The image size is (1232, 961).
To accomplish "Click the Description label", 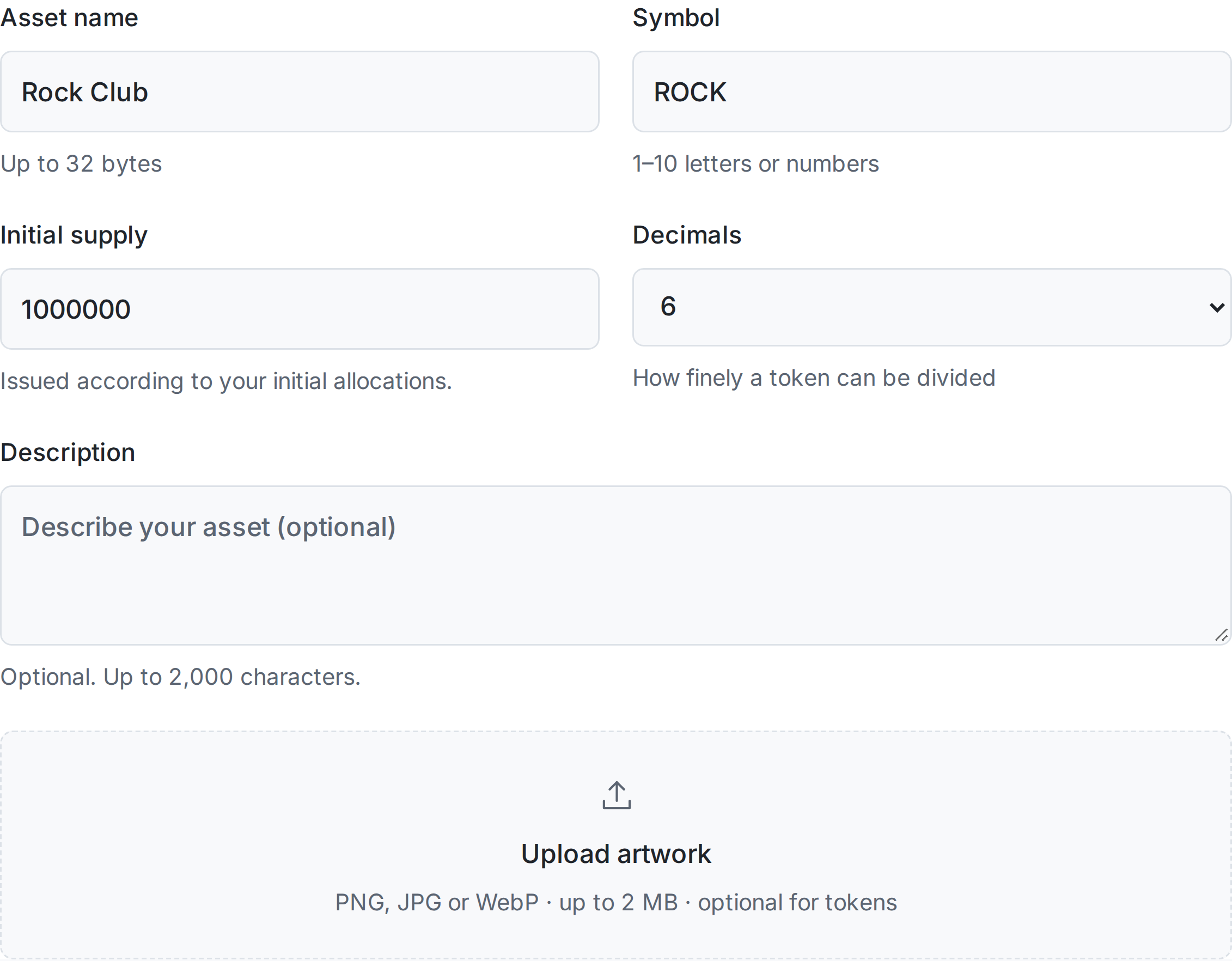I will click(x=68, y=453).
